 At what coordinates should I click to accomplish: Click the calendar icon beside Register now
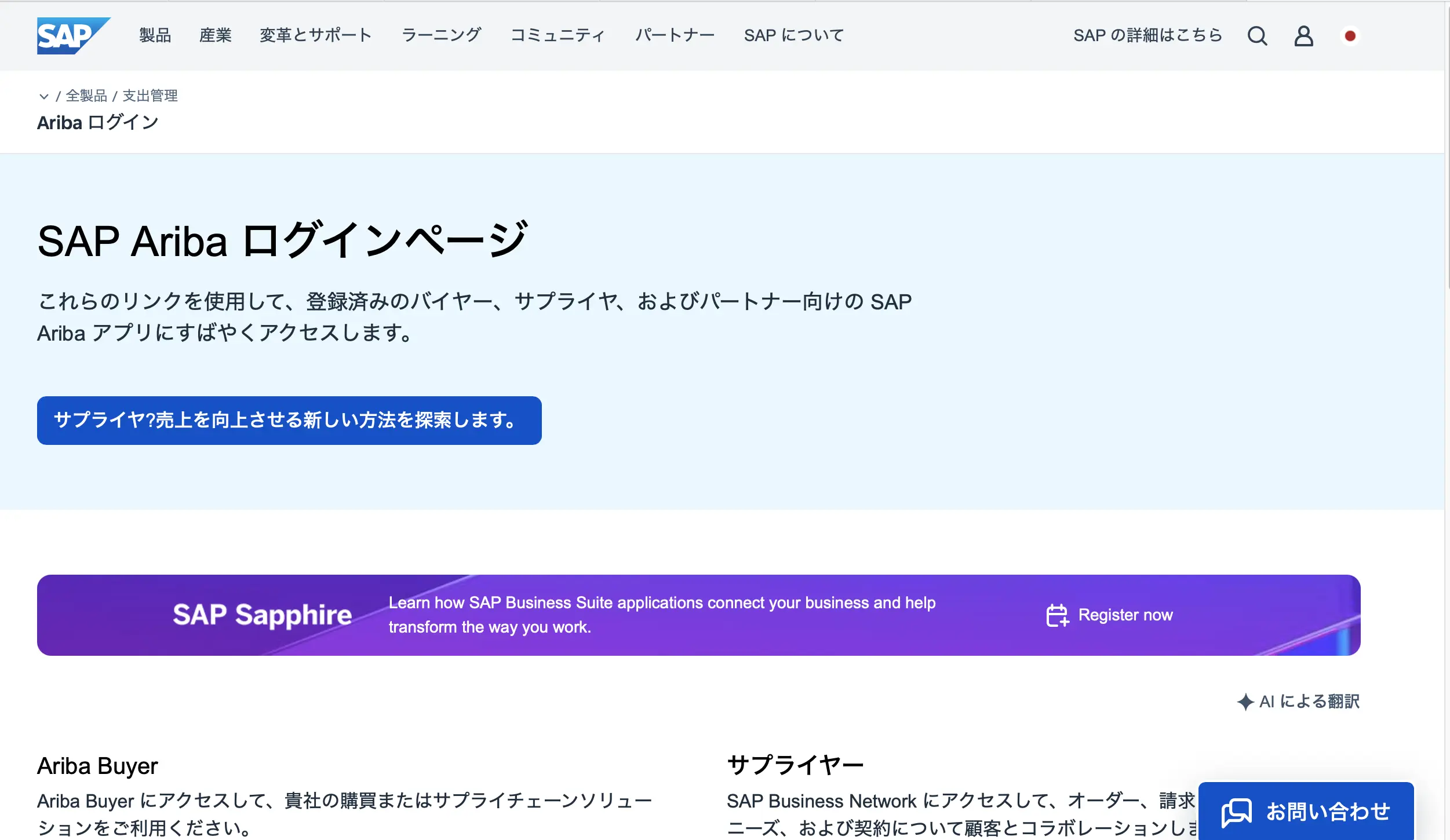tap(1057, 615)
